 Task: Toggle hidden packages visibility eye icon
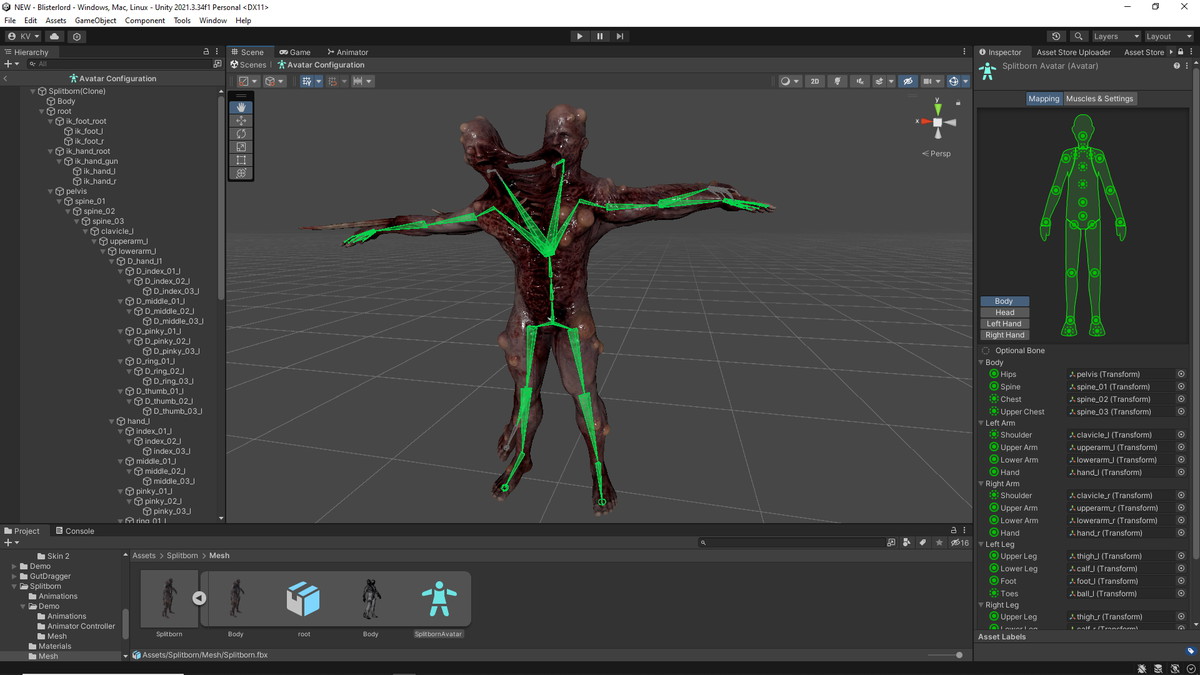coord(958,542)
